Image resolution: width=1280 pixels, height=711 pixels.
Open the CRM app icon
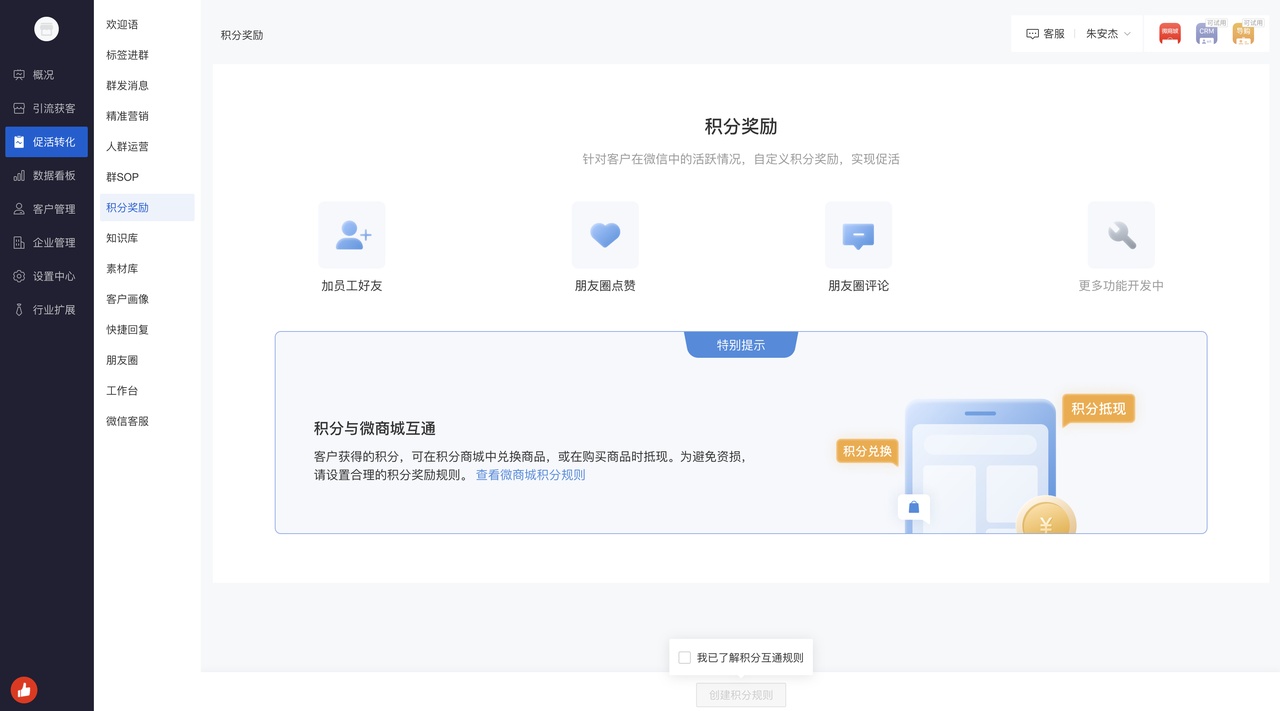1206,34
